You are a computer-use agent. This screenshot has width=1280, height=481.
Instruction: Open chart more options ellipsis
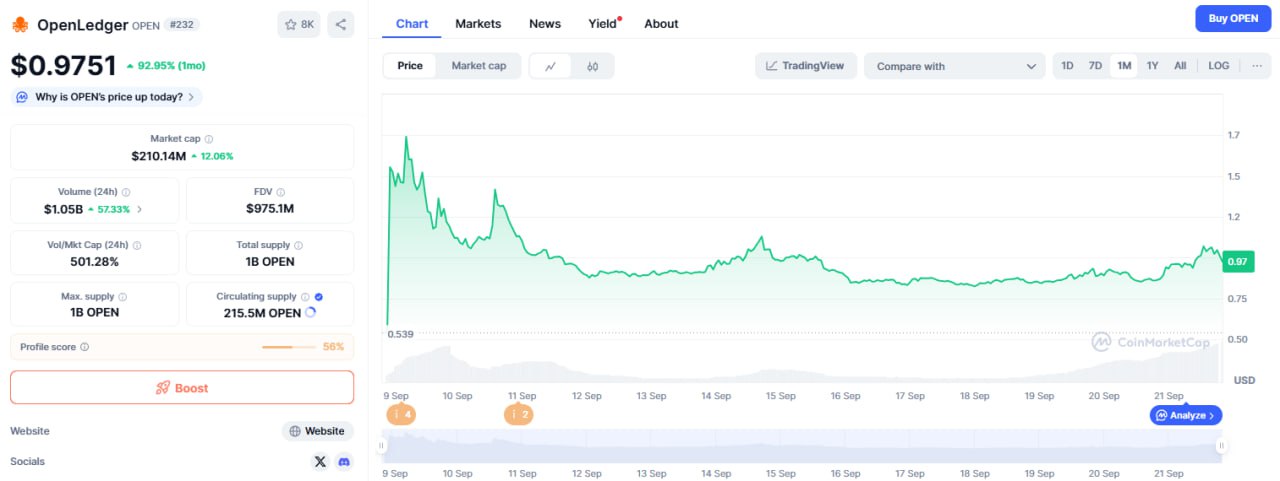pos(1256,66)
